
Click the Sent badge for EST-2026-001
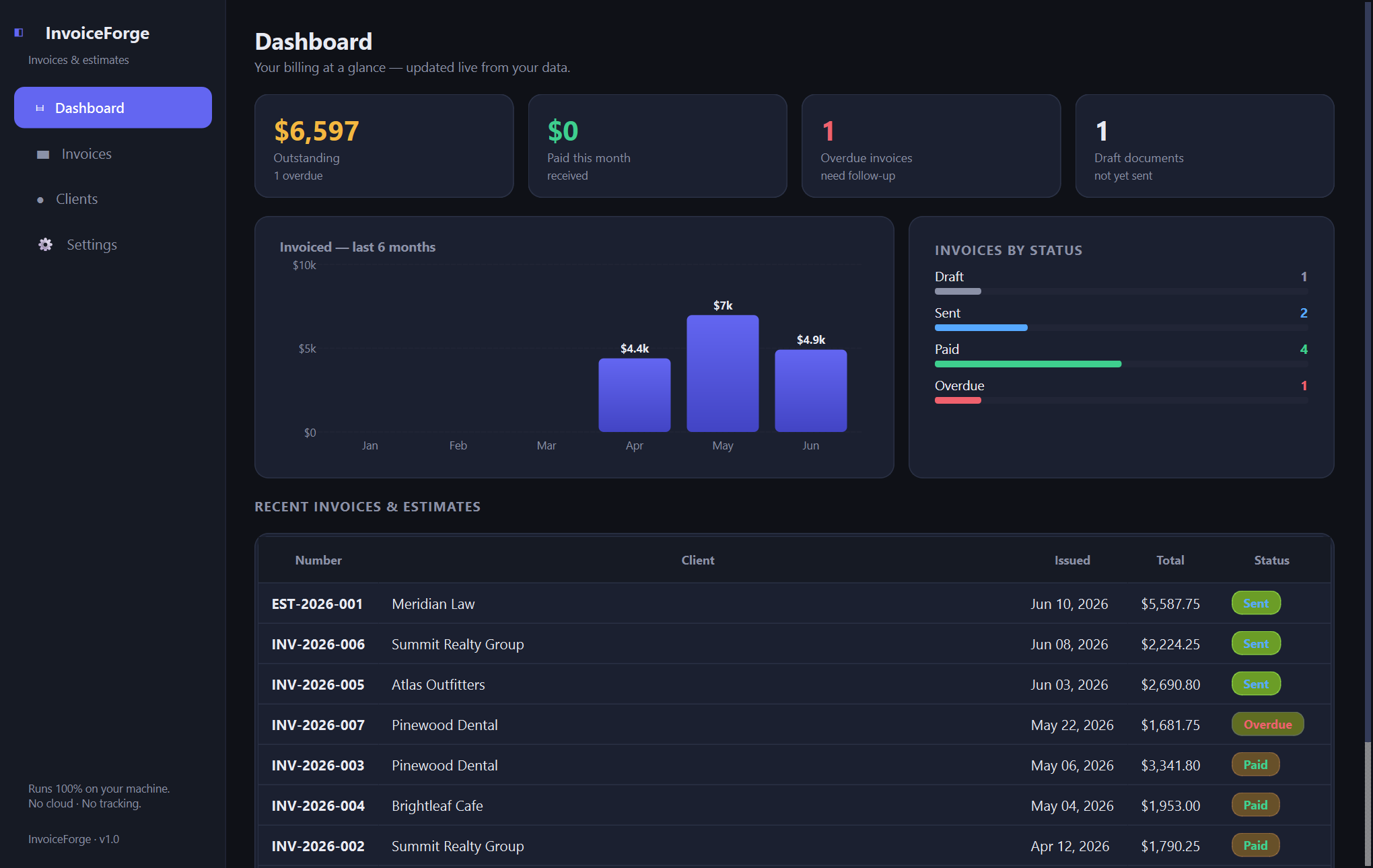point(1256,603)
